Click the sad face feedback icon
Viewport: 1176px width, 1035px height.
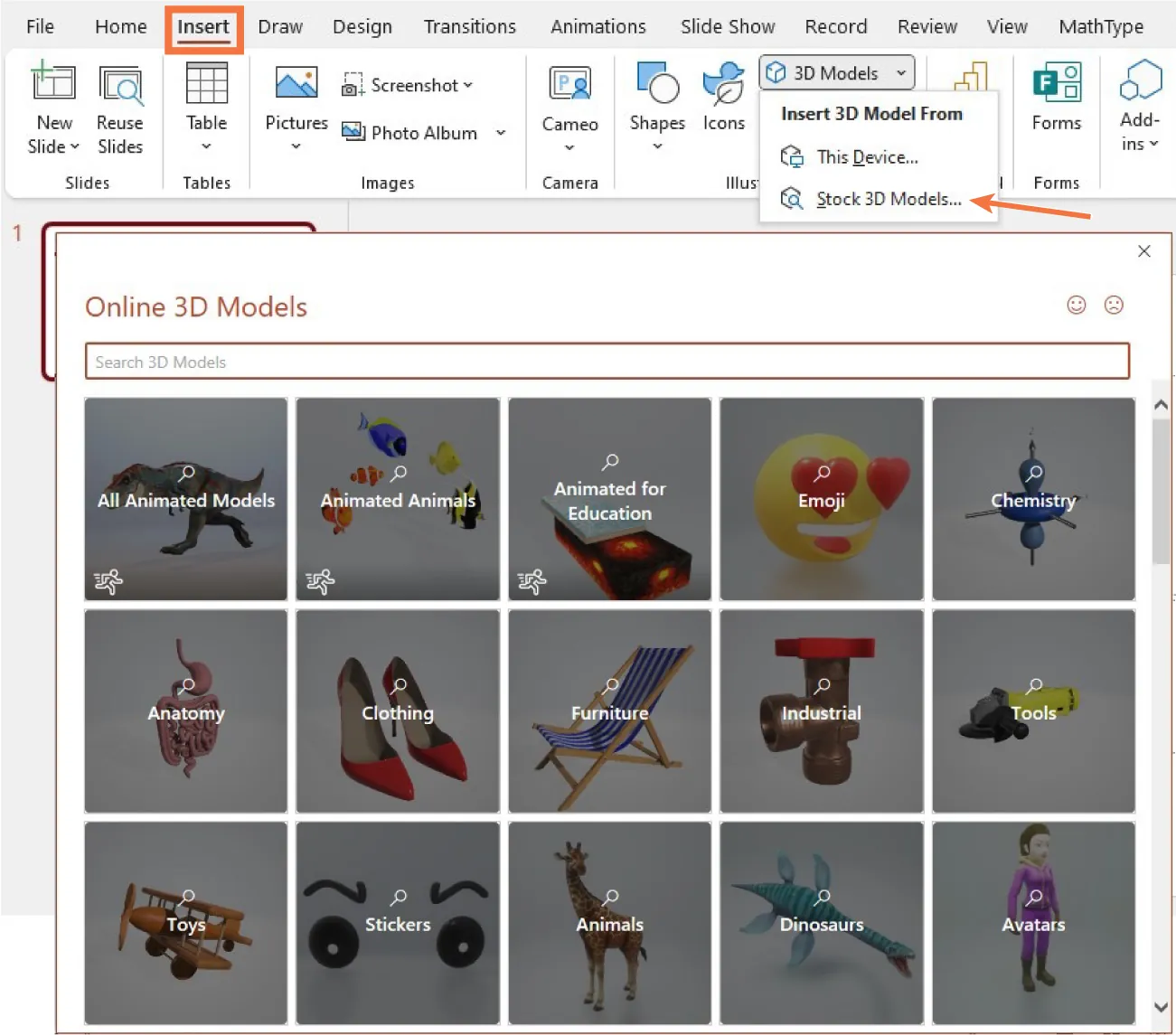pos(1114,306)
